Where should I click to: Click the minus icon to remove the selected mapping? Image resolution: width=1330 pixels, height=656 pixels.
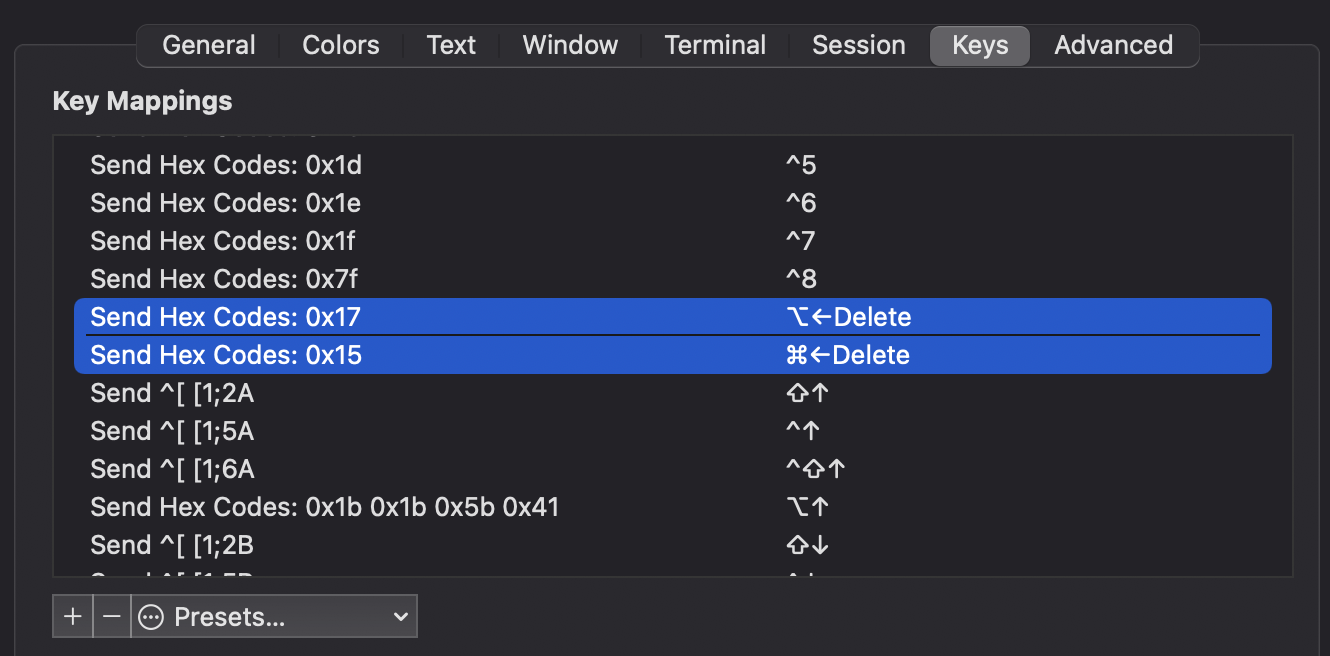(111, 615)
